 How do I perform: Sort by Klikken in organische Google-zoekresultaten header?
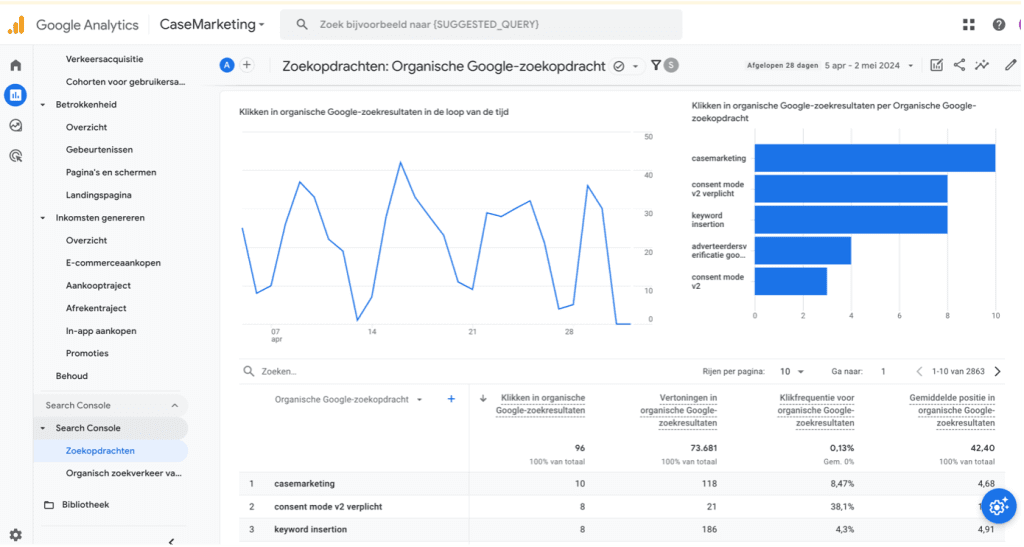[x=541, y=404]
